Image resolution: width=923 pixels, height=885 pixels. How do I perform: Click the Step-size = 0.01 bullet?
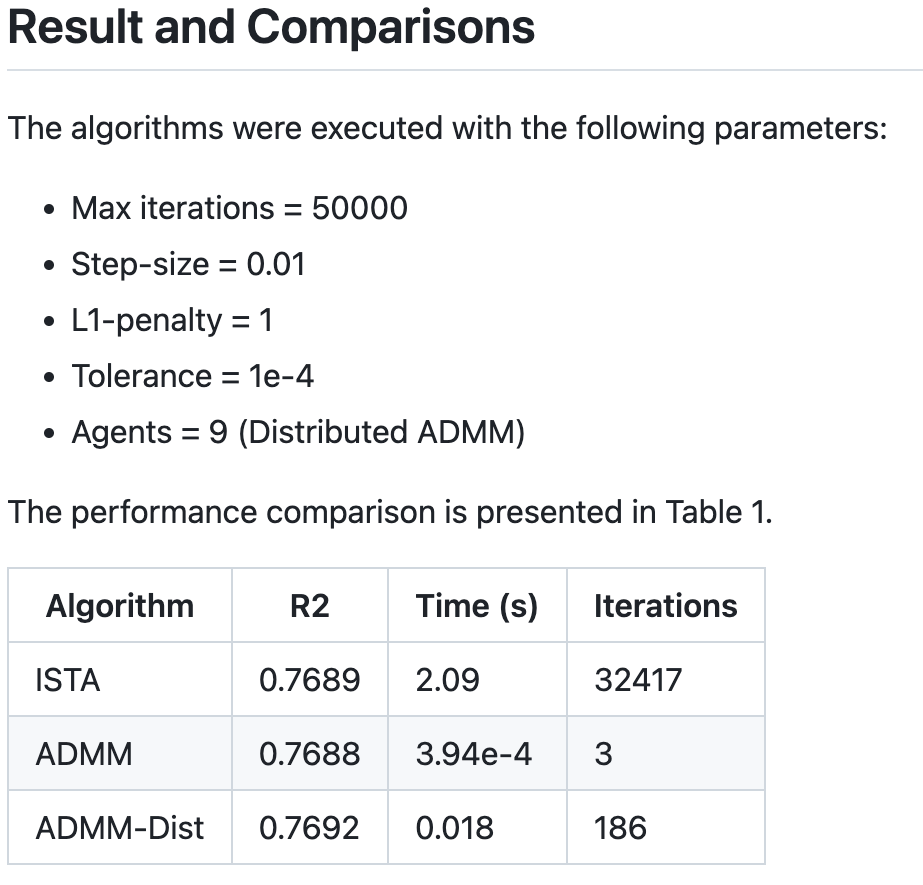pos(188,264)
